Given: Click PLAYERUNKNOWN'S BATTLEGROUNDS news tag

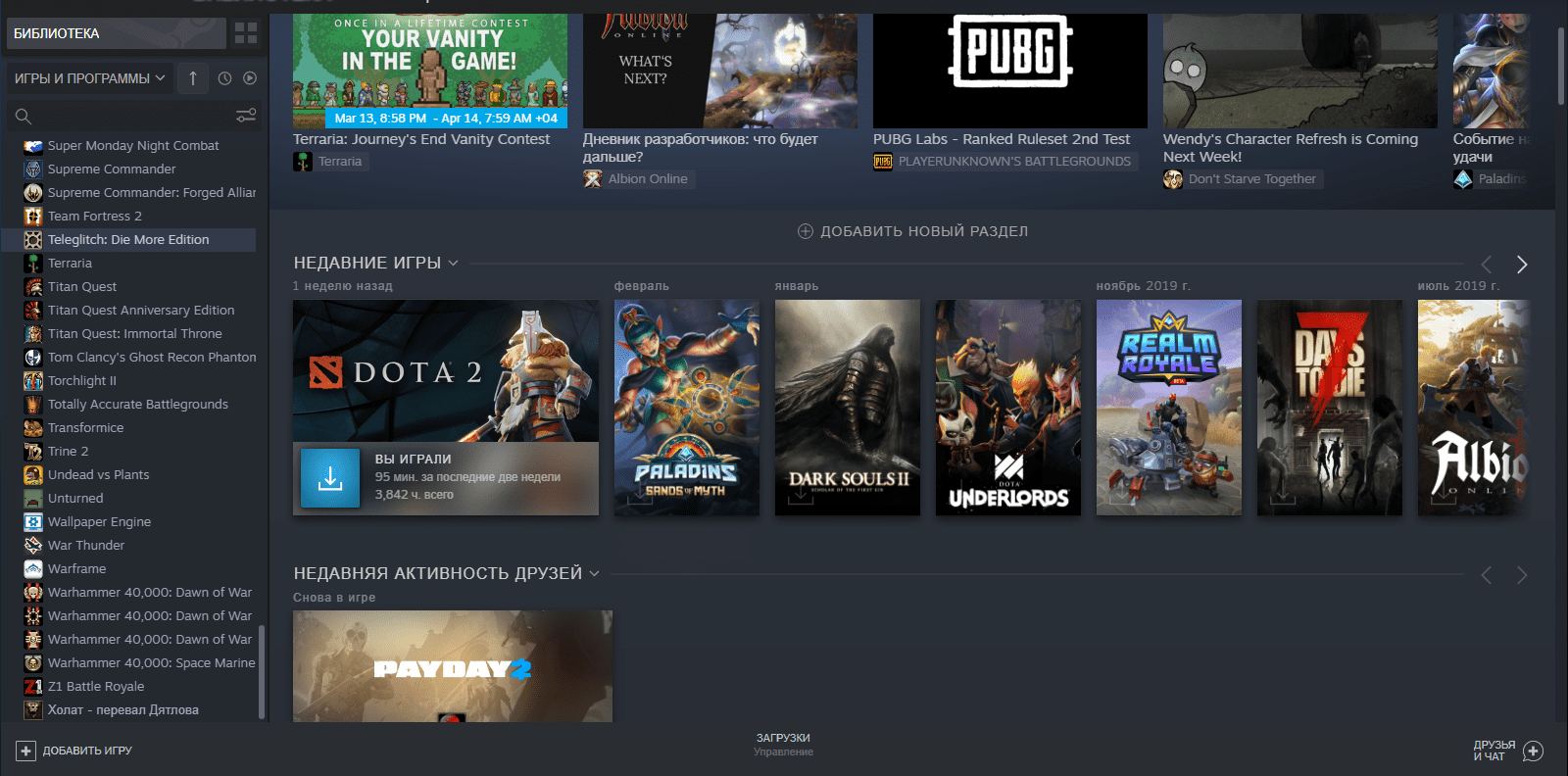Looking at the screenshot, I should coord(1004,162).
